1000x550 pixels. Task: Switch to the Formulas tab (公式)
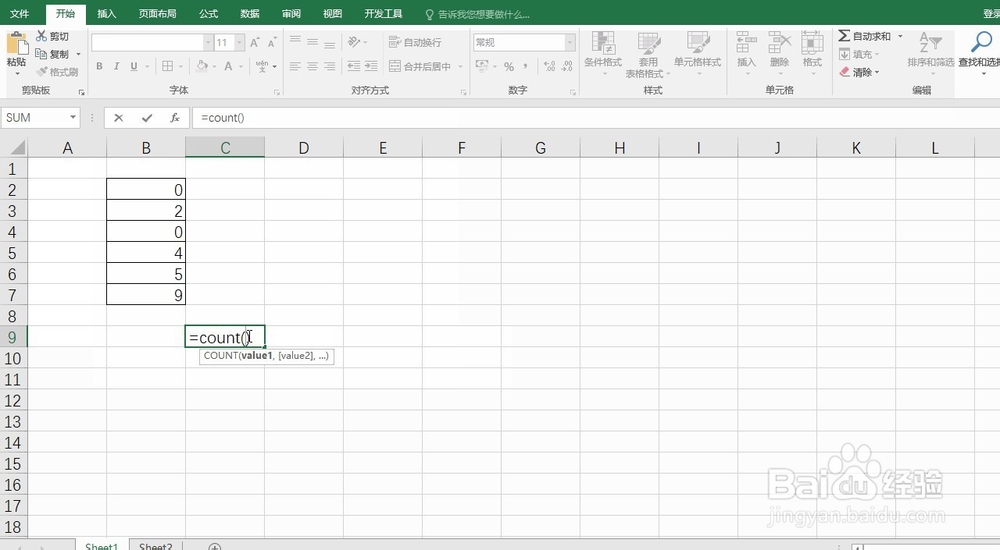pyautogui.click(x=209, y=13)
